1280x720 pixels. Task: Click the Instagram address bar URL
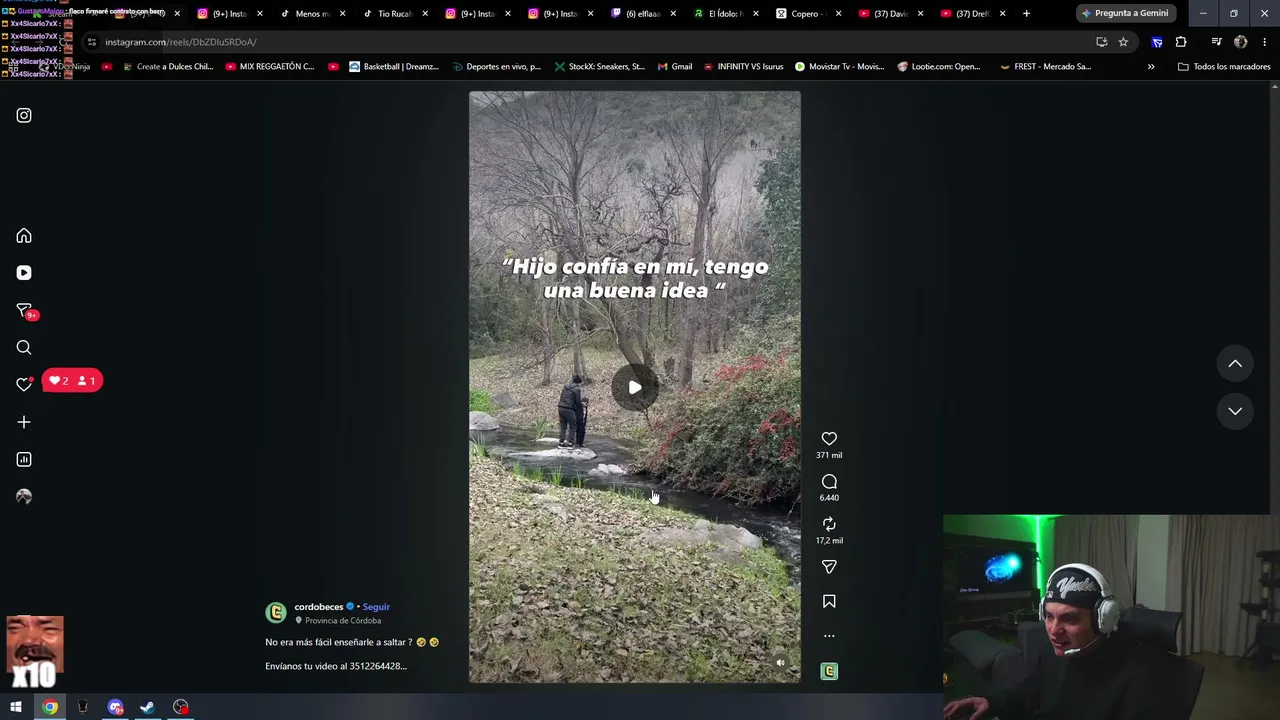(181, 42)
